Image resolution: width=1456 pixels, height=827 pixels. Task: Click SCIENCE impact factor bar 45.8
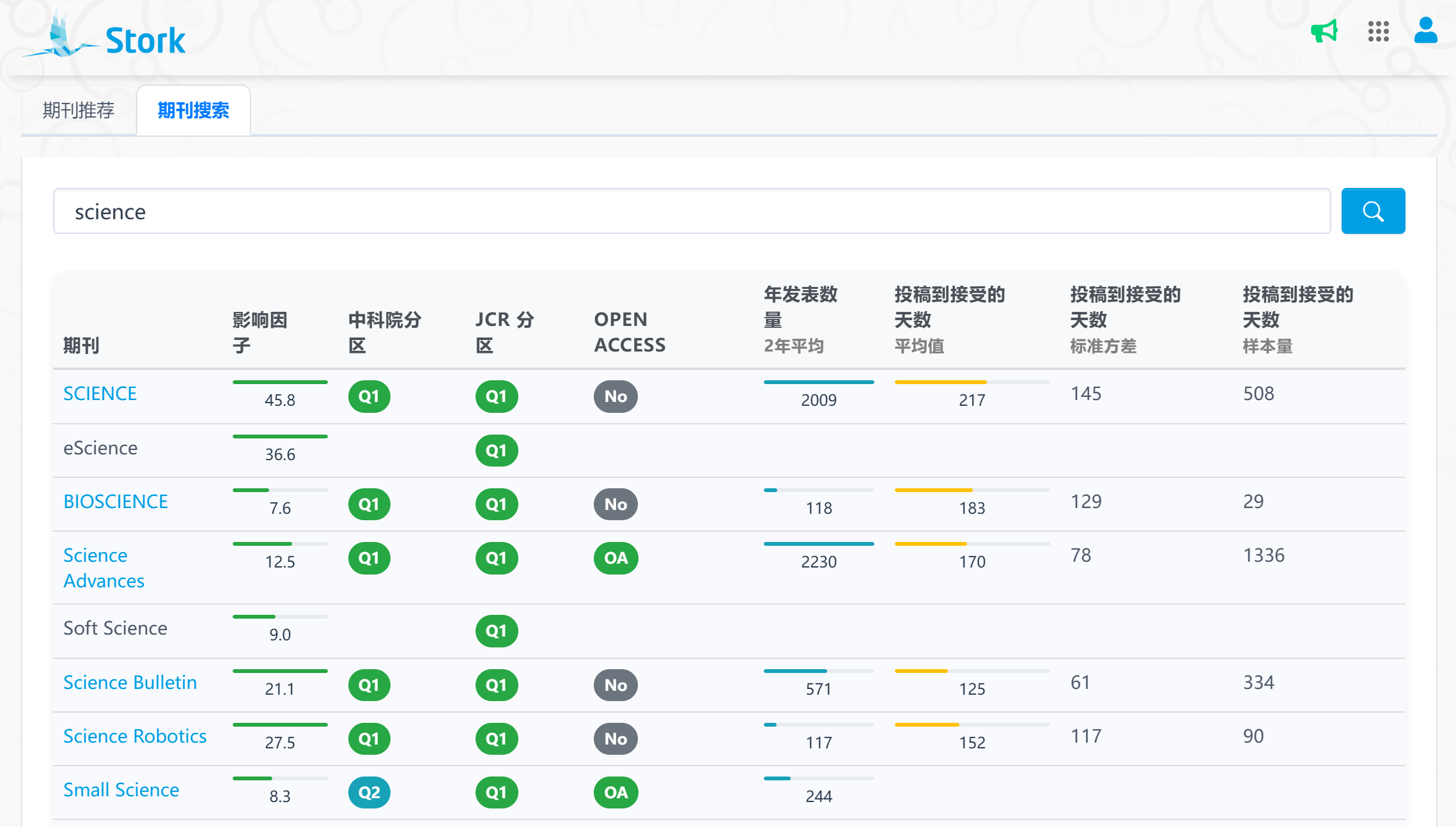(x=280, y=382)
